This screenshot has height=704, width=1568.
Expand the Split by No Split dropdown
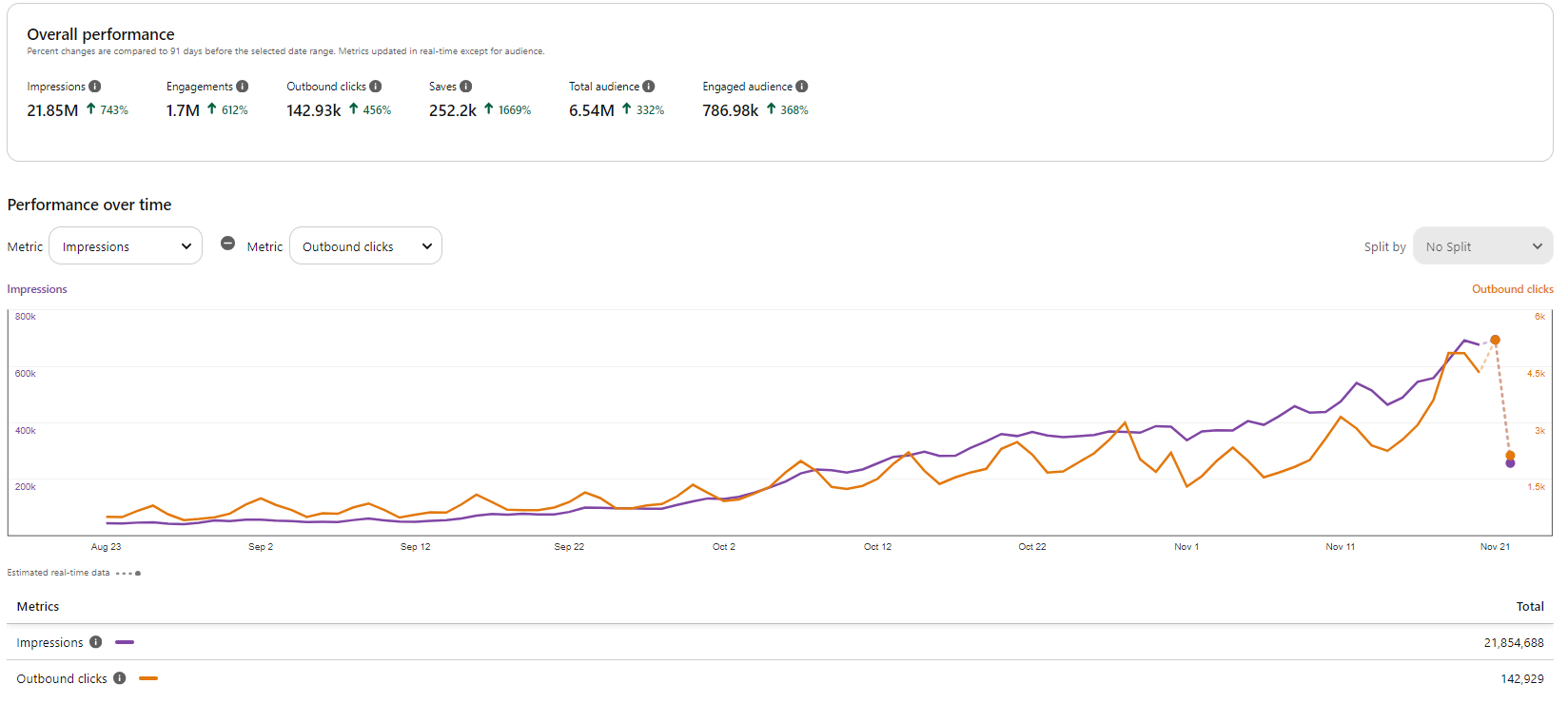point(1482,246)
